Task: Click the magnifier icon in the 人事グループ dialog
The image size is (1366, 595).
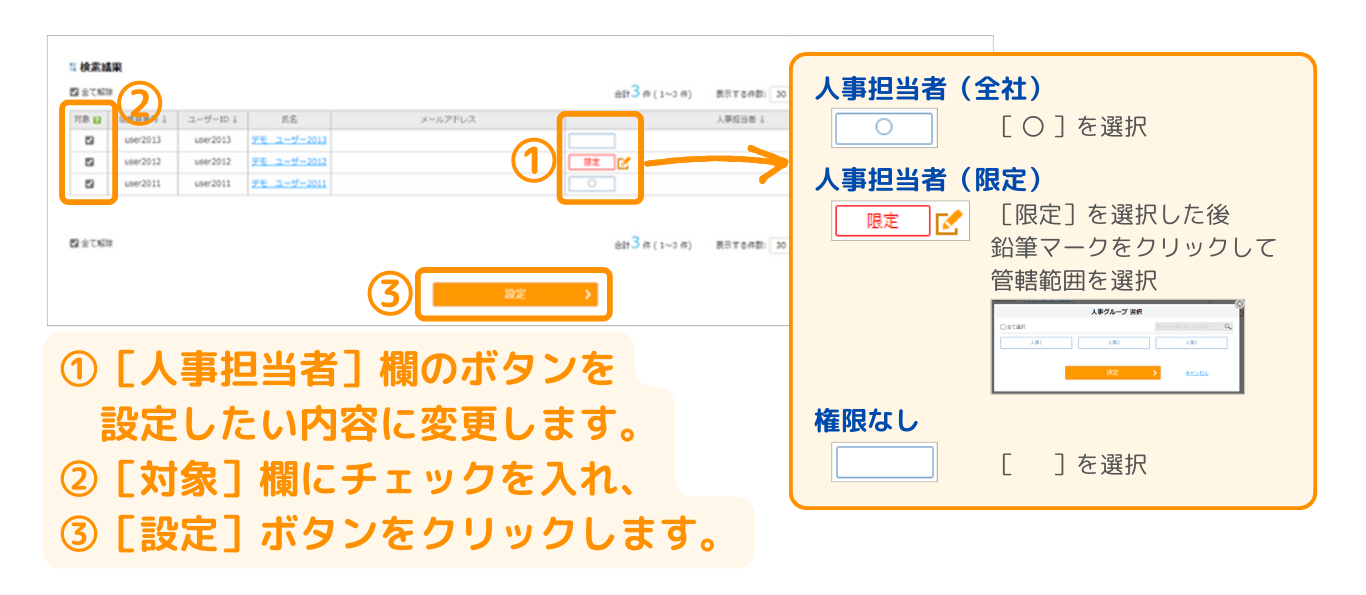Action: coord(1228,326)
